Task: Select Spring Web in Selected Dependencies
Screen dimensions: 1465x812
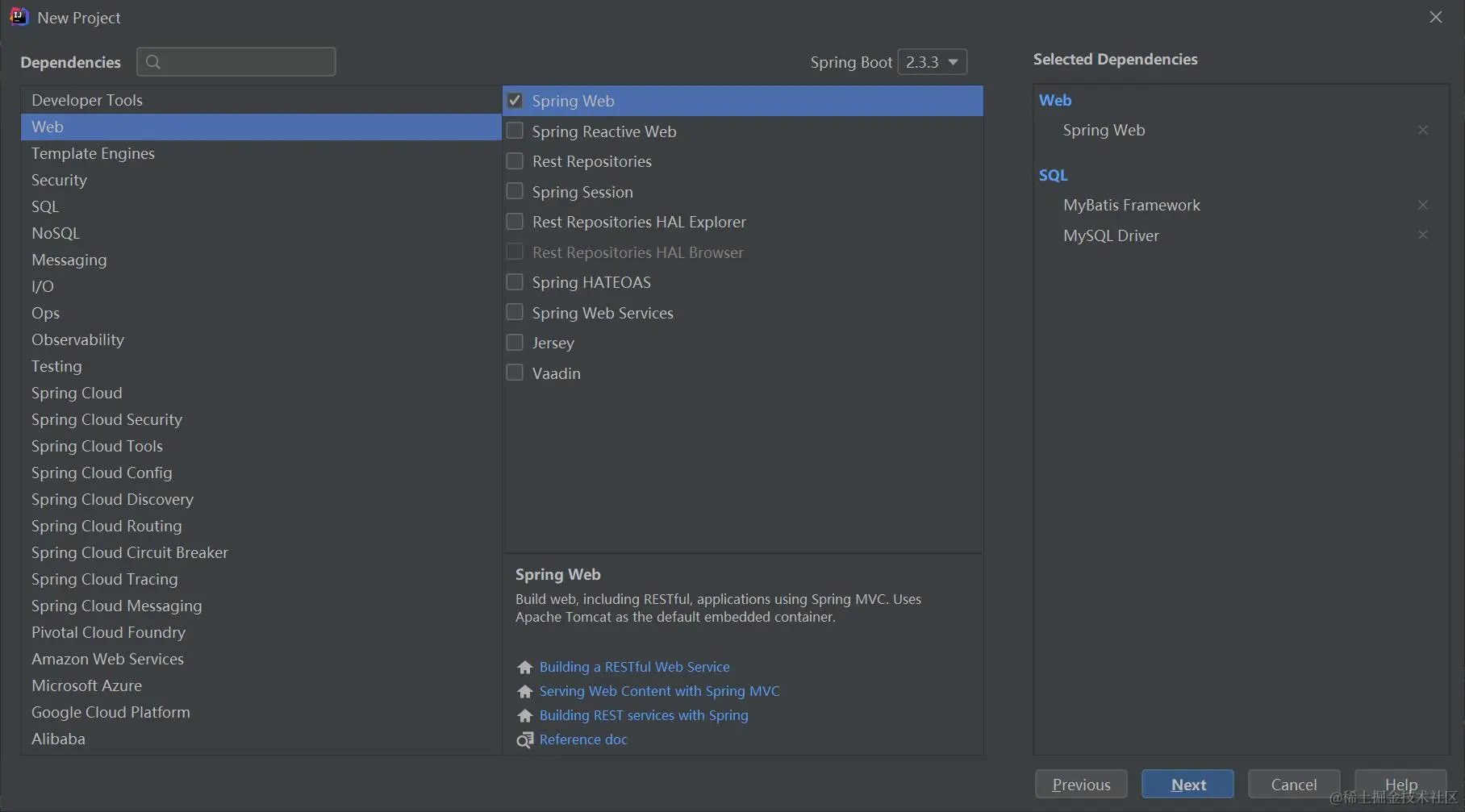Action: pos(1104,130)
